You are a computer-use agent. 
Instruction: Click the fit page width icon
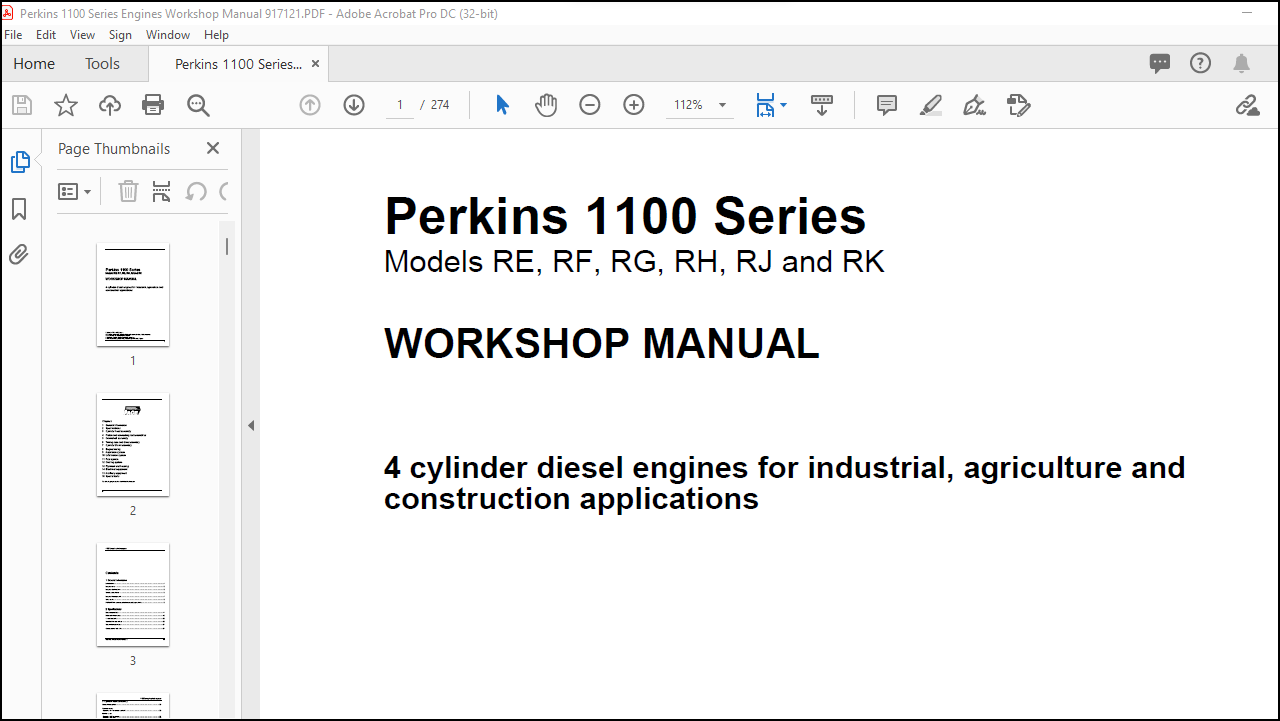(765, 105)
